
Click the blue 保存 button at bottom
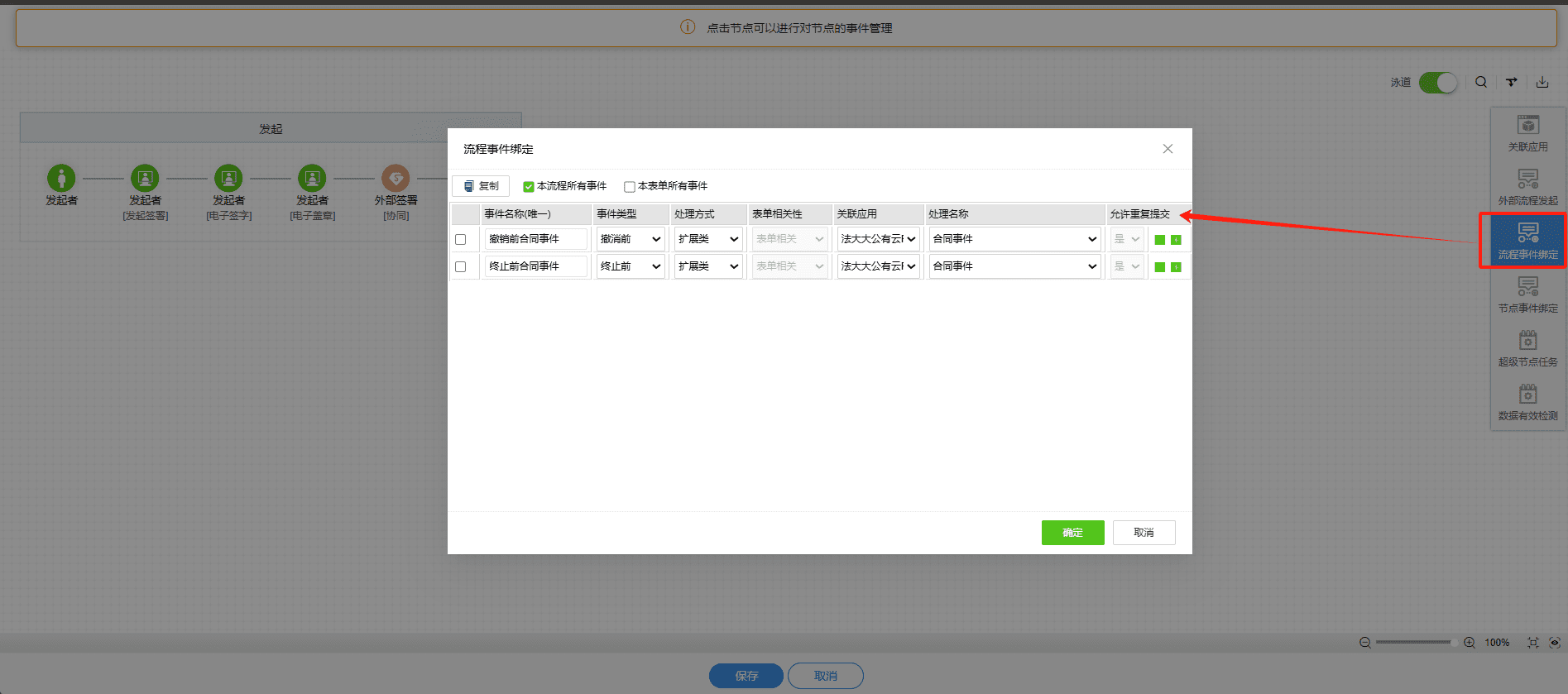pos(746,676)
